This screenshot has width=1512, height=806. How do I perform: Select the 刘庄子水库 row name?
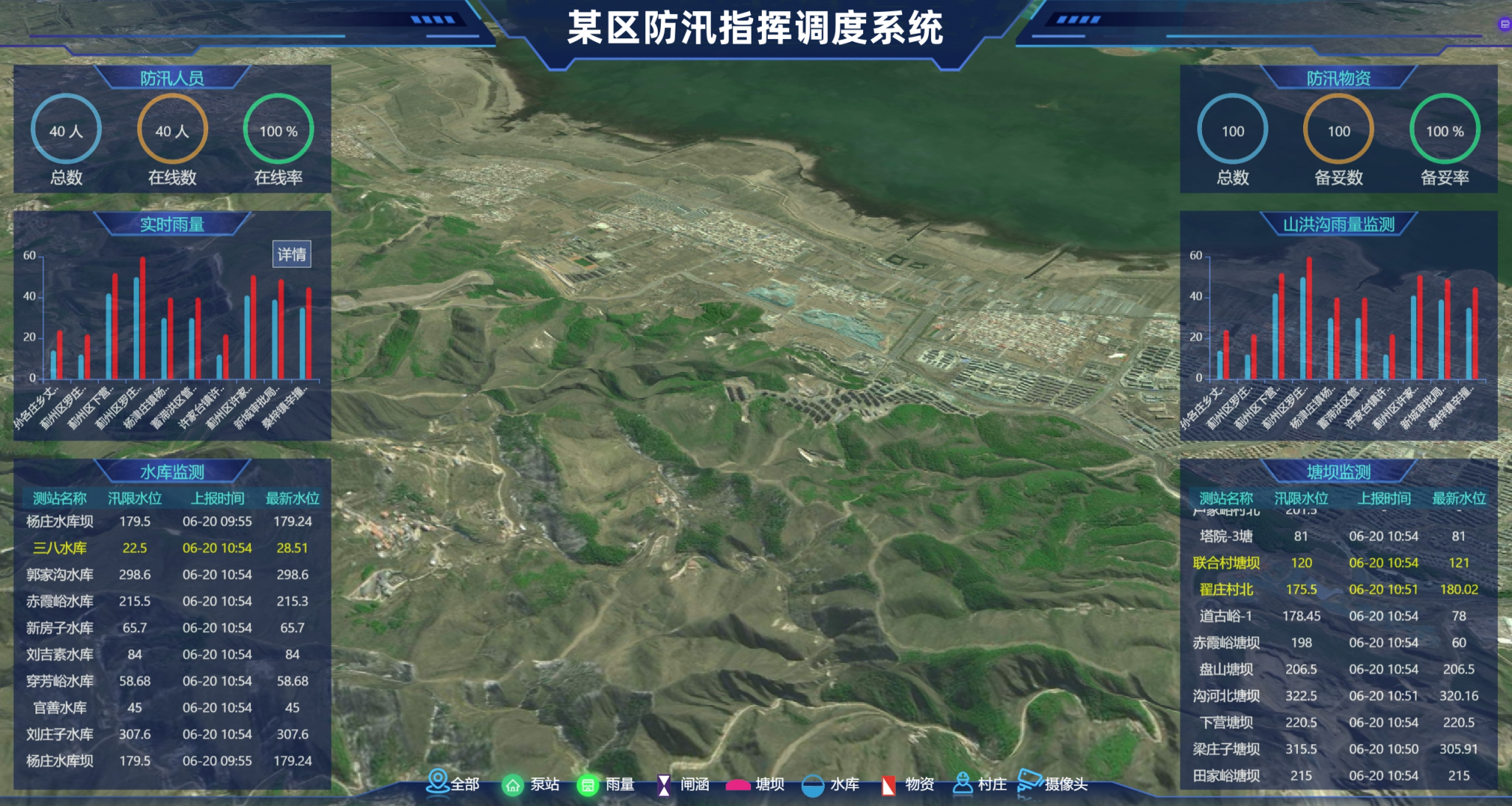pos(60,734)
